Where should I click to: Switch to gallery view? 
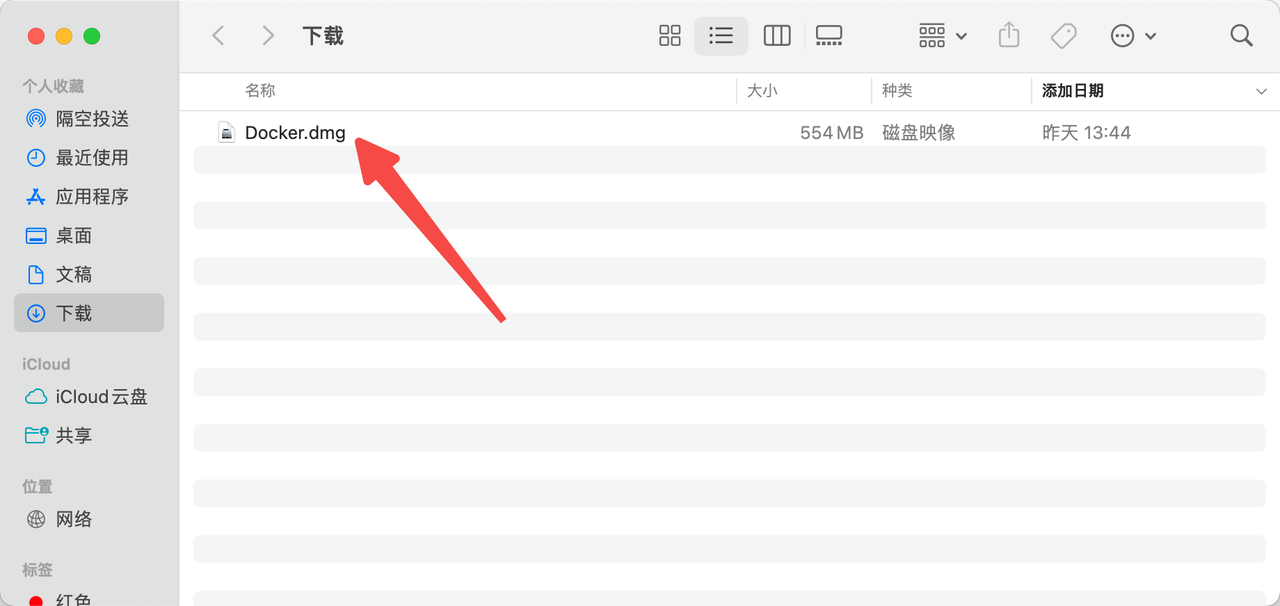[829, 36]
